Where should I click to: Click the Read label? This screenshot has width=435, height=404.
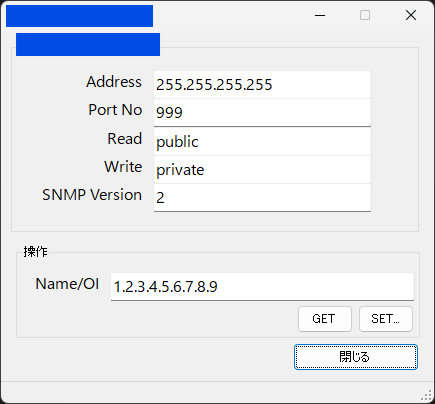click(x=125, y=139)
